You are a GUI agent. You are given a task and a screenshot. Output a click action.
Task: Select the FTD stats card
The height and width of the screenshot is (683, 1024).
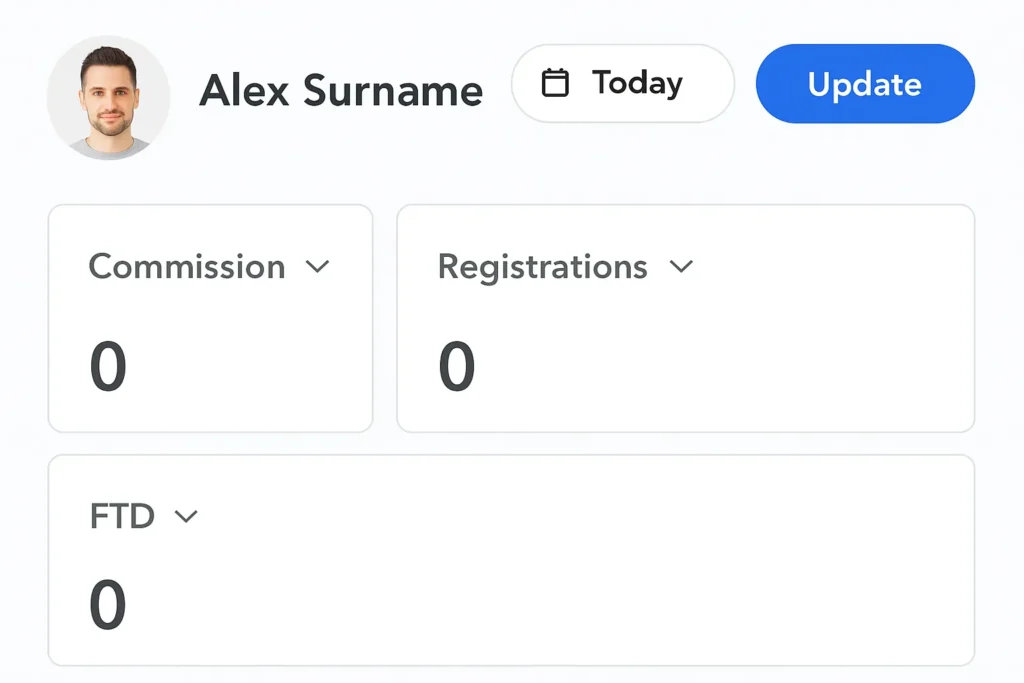tap(511, 560)
